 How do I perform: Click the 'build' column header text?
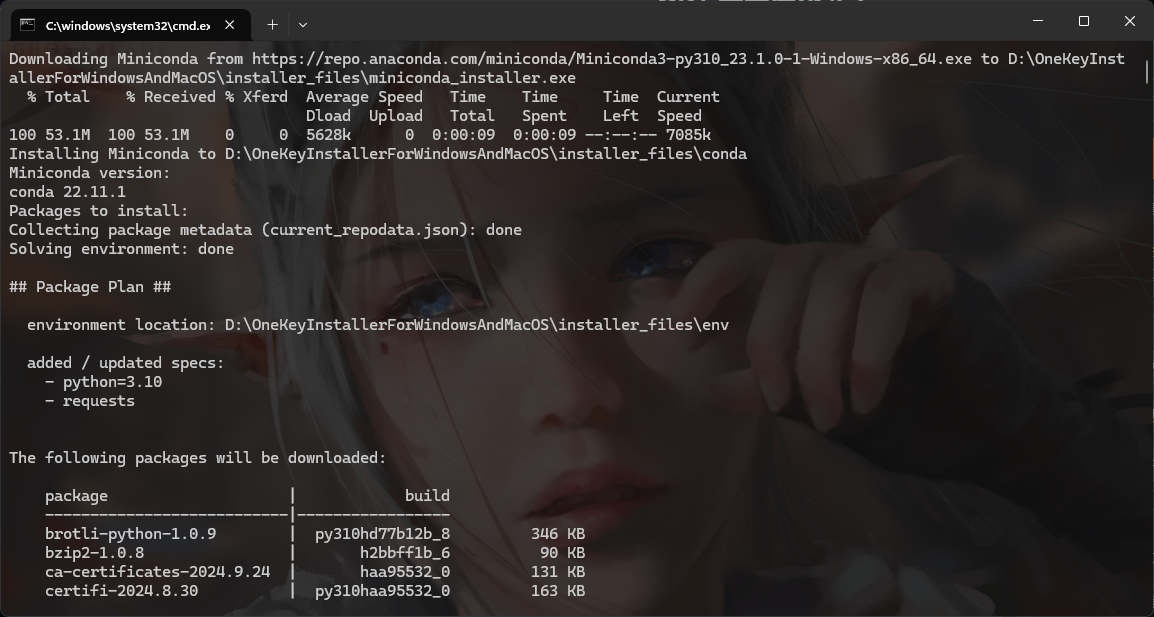(427, 496)
